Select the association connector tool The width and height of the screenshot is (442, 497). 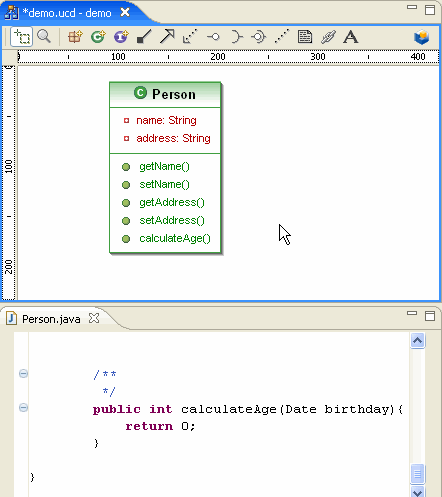(x=144, y=37)
